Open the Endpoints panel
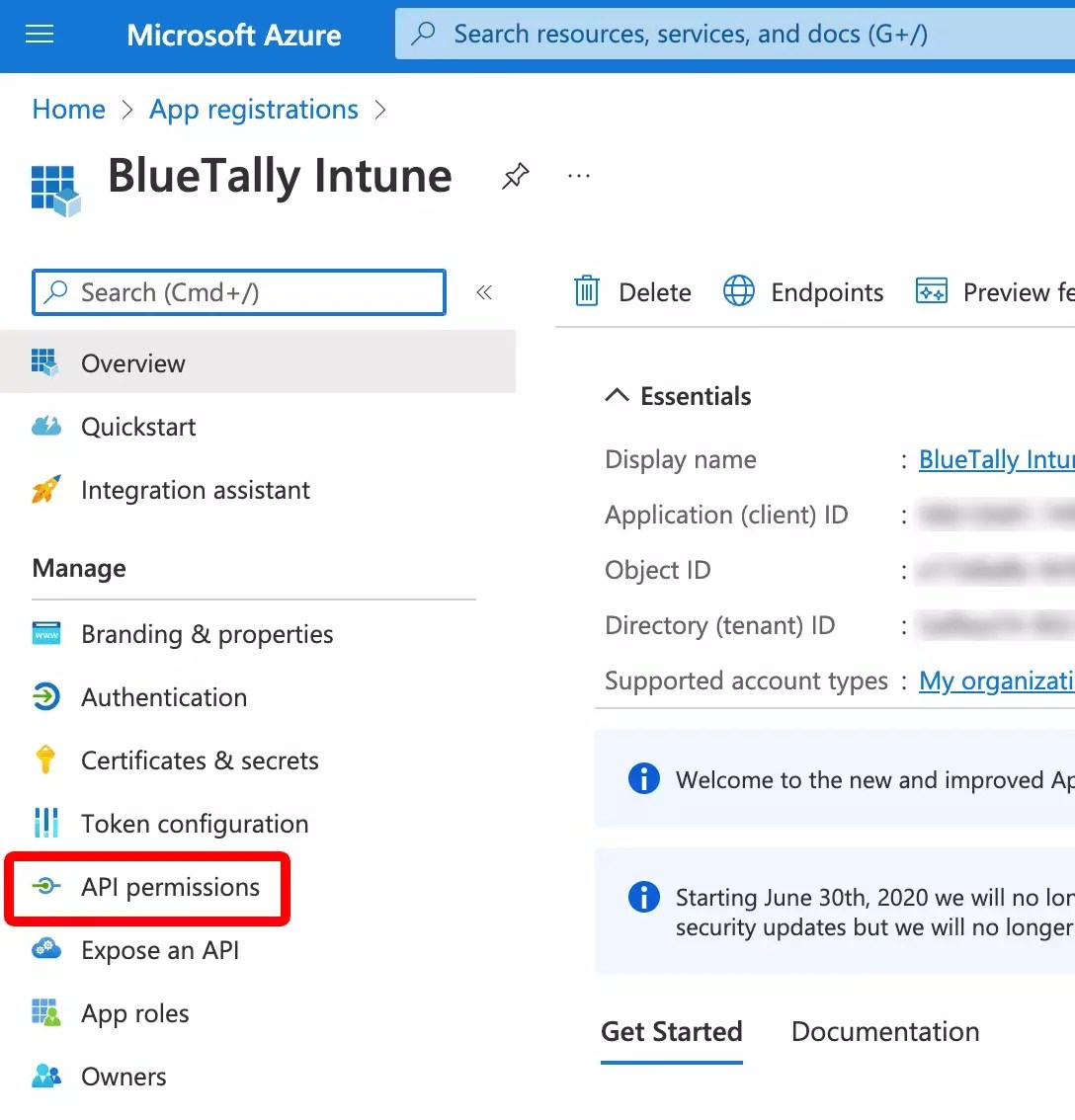Viewport: 1075px width, 1120px height. point(803,291)
